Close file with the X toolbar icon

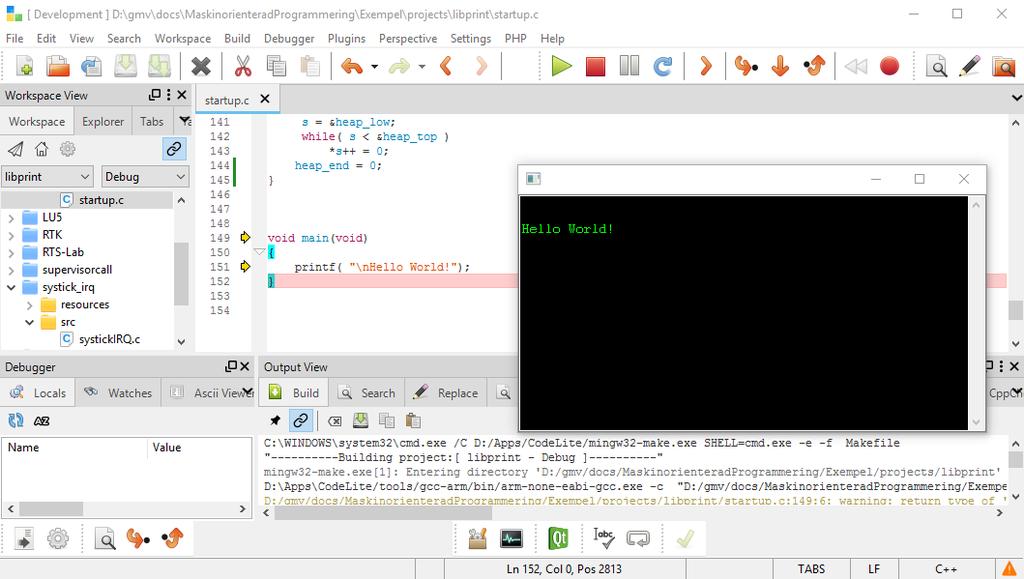click(x=201, y=66)
